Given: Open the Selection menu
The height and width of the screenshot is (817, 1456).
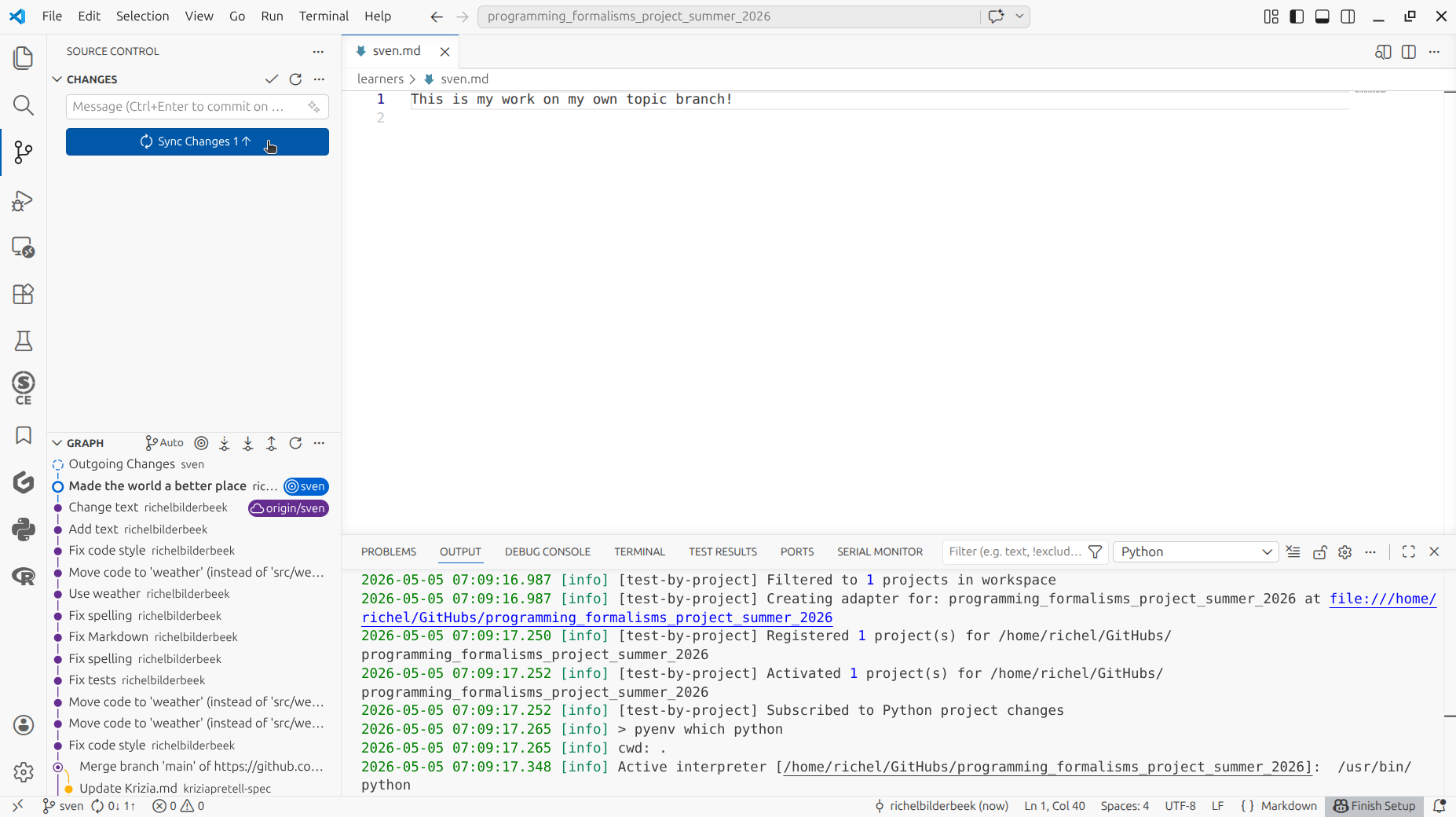Looking at the screenshot, I should pos(143,16).
